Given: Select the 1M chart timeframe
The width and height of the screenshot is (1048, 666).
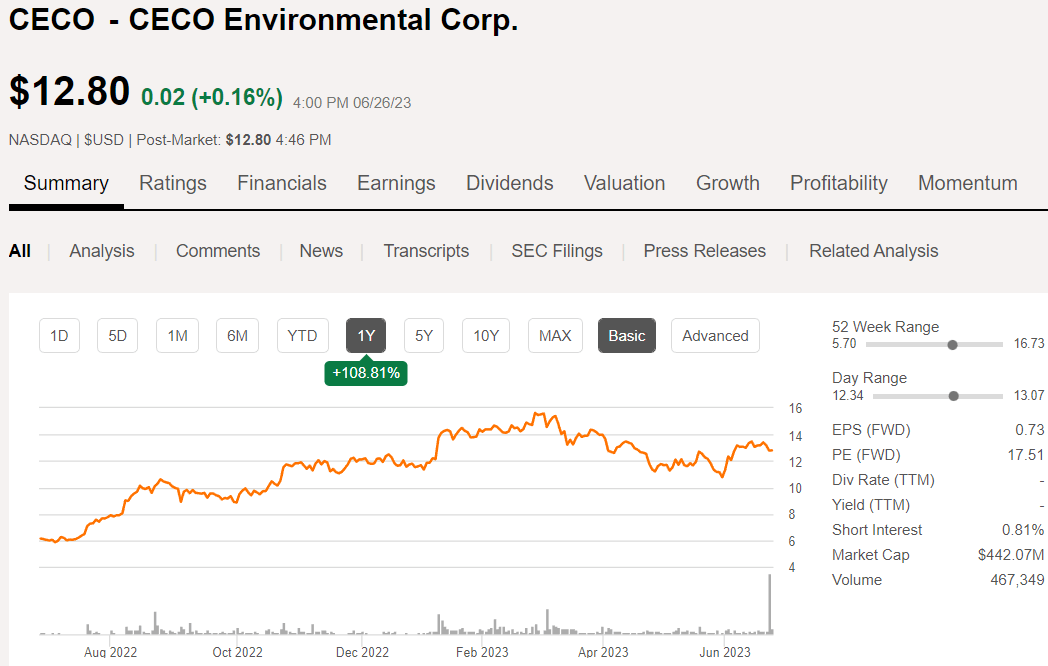Looking at the screenshot, I should point(177,335).
